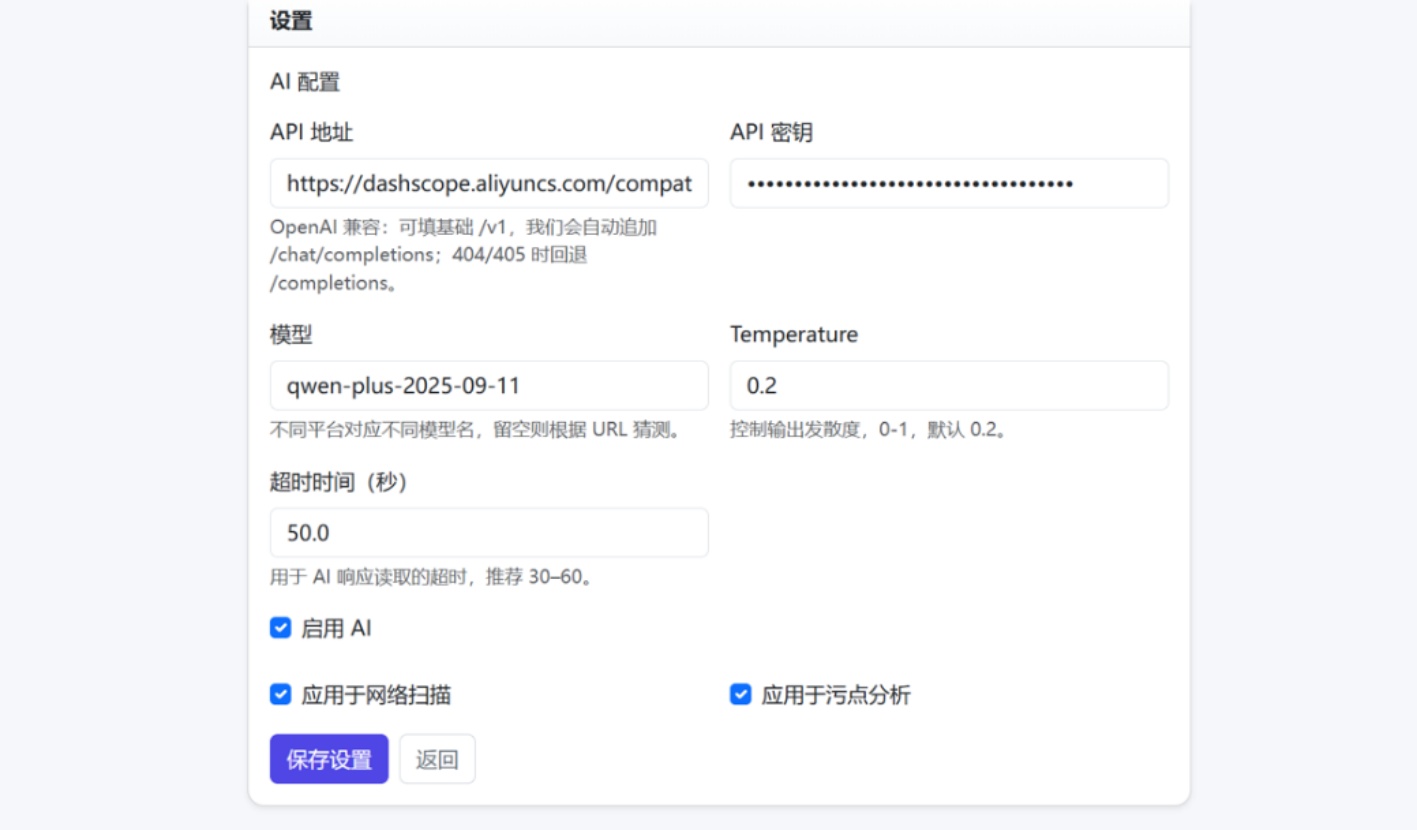Viewport: 1417px width, 830px height.
Task: Click the 超时时间（秒）field label
Action: tap(339, 482)
